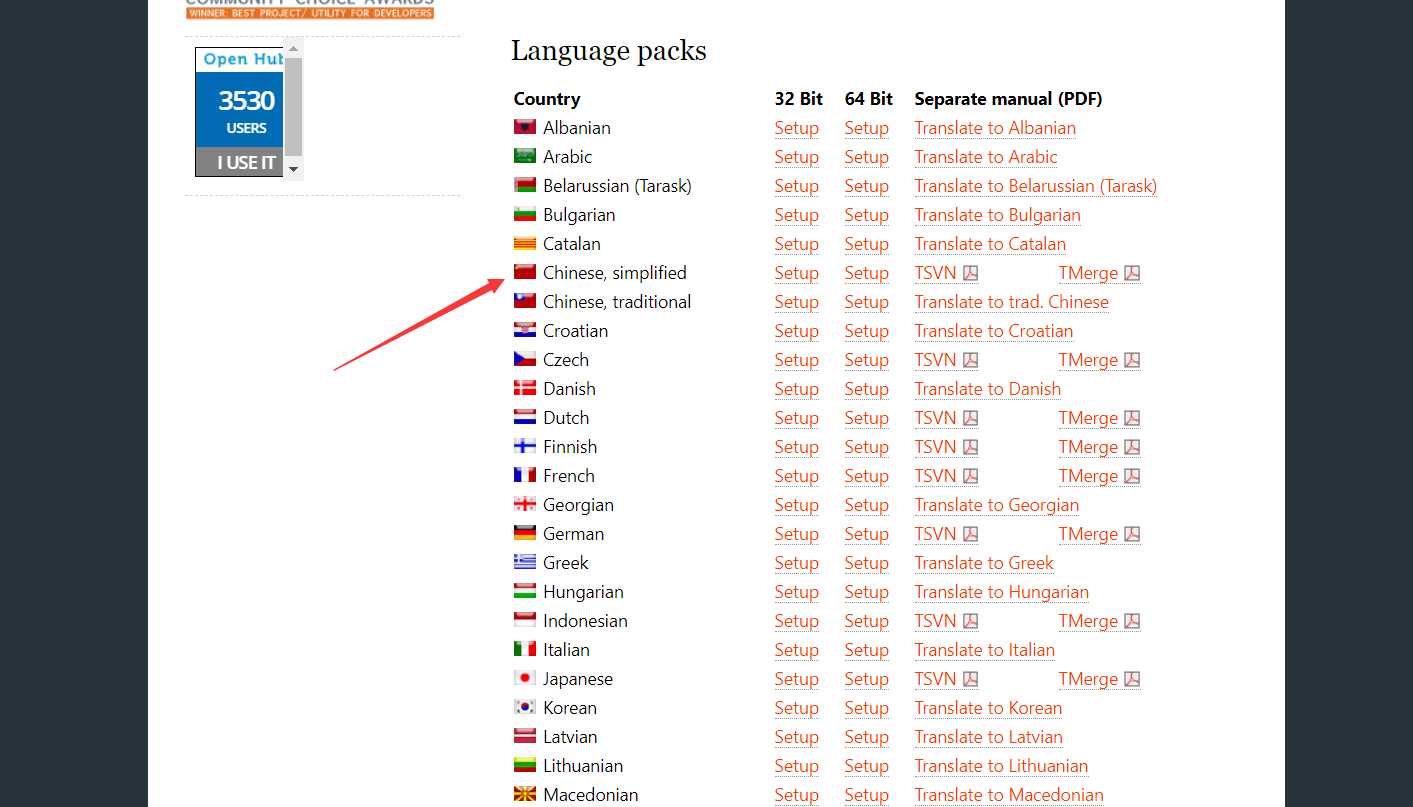Download the 64 Bit Setup for Lithuanian
Image resolution: width=1413 pixels, height=807 pixels.
point(866,766)
